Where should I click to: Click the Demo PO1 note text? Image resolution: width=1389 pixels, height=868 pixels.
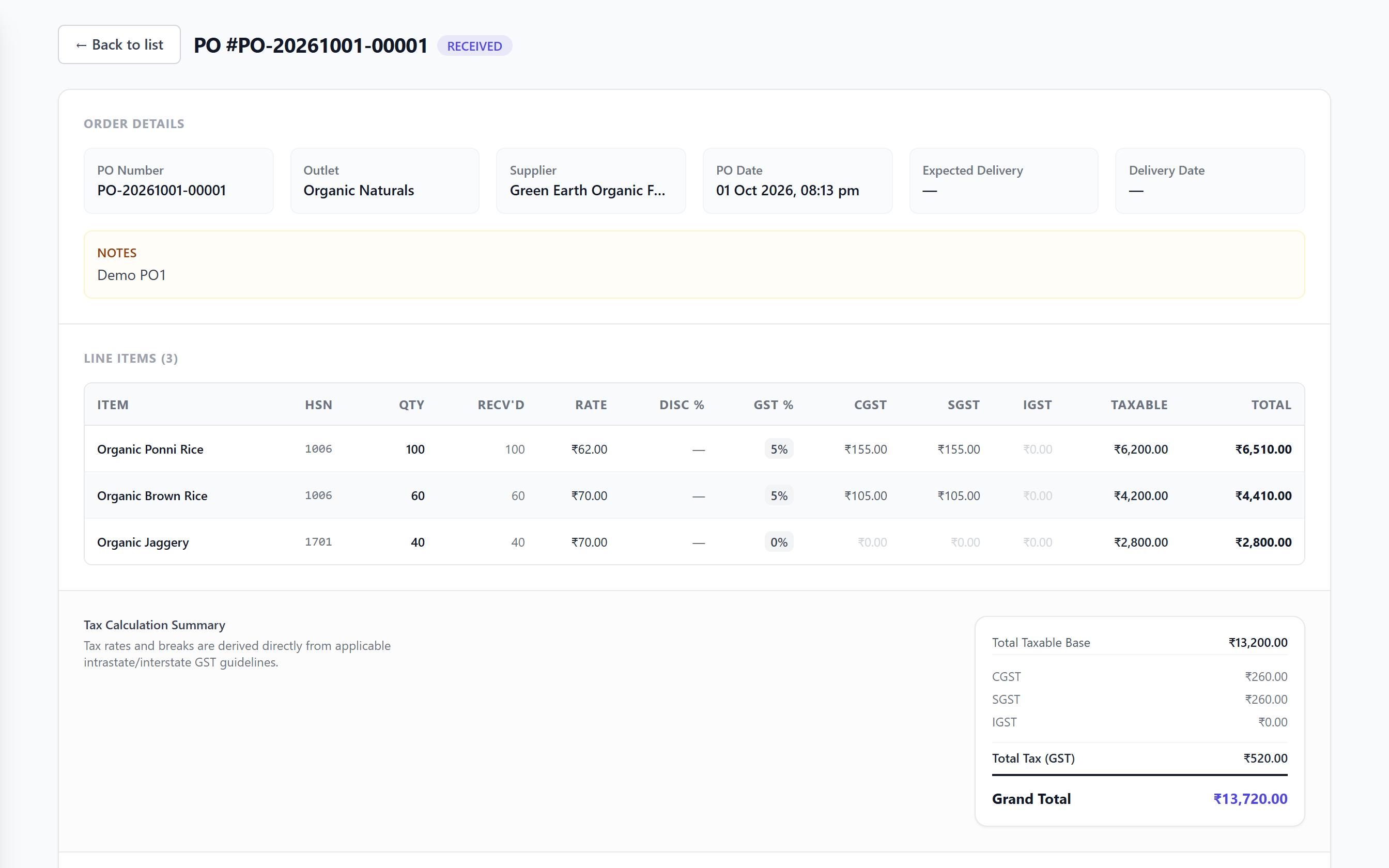tap(131, 275)
